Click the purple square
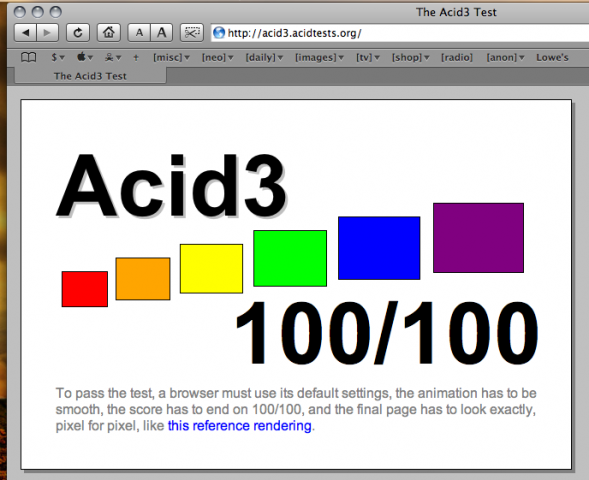 pyautogui.click(x=478, y=238)
